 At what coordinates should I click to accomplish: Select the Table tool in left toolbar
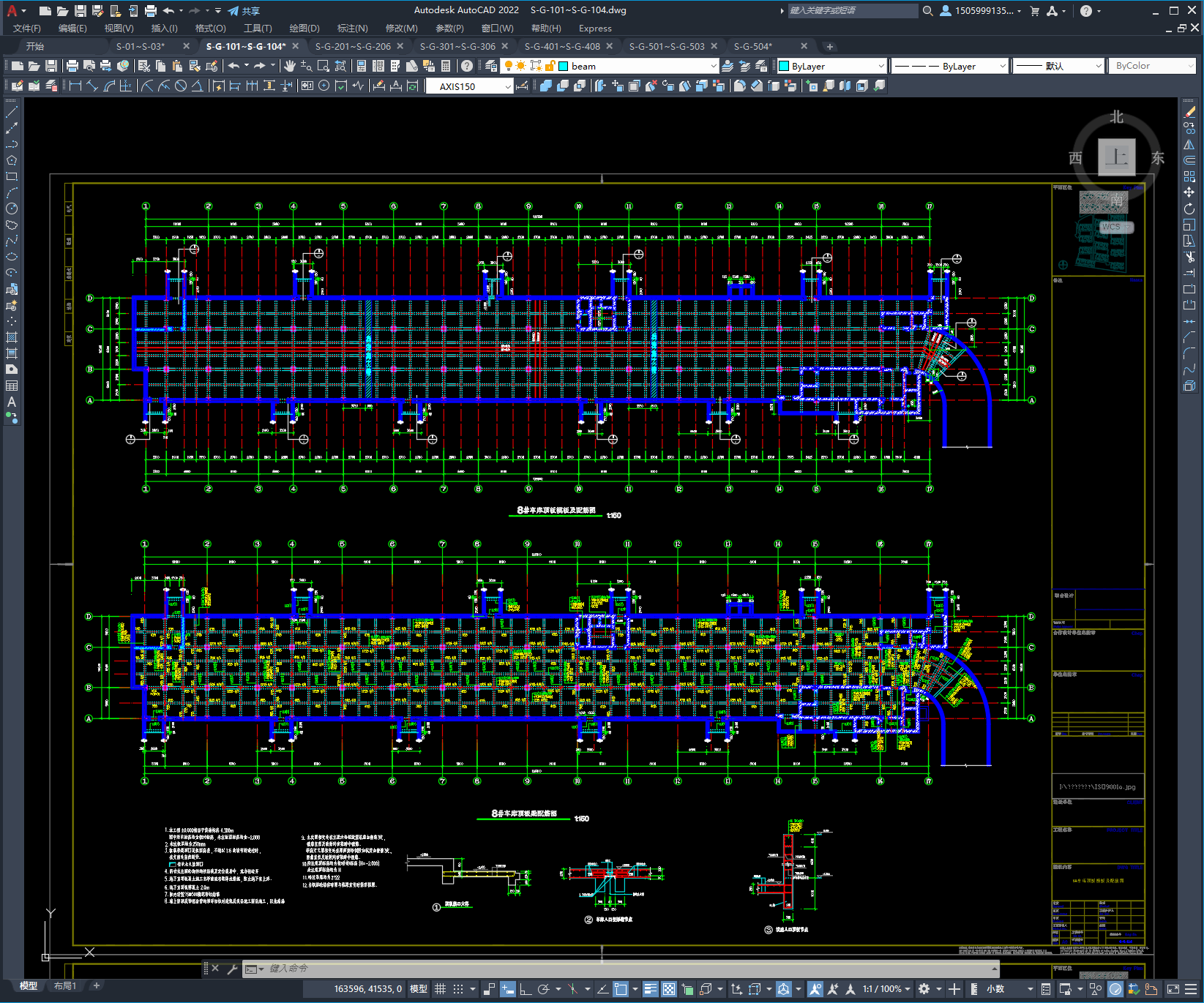click(12, 386)
